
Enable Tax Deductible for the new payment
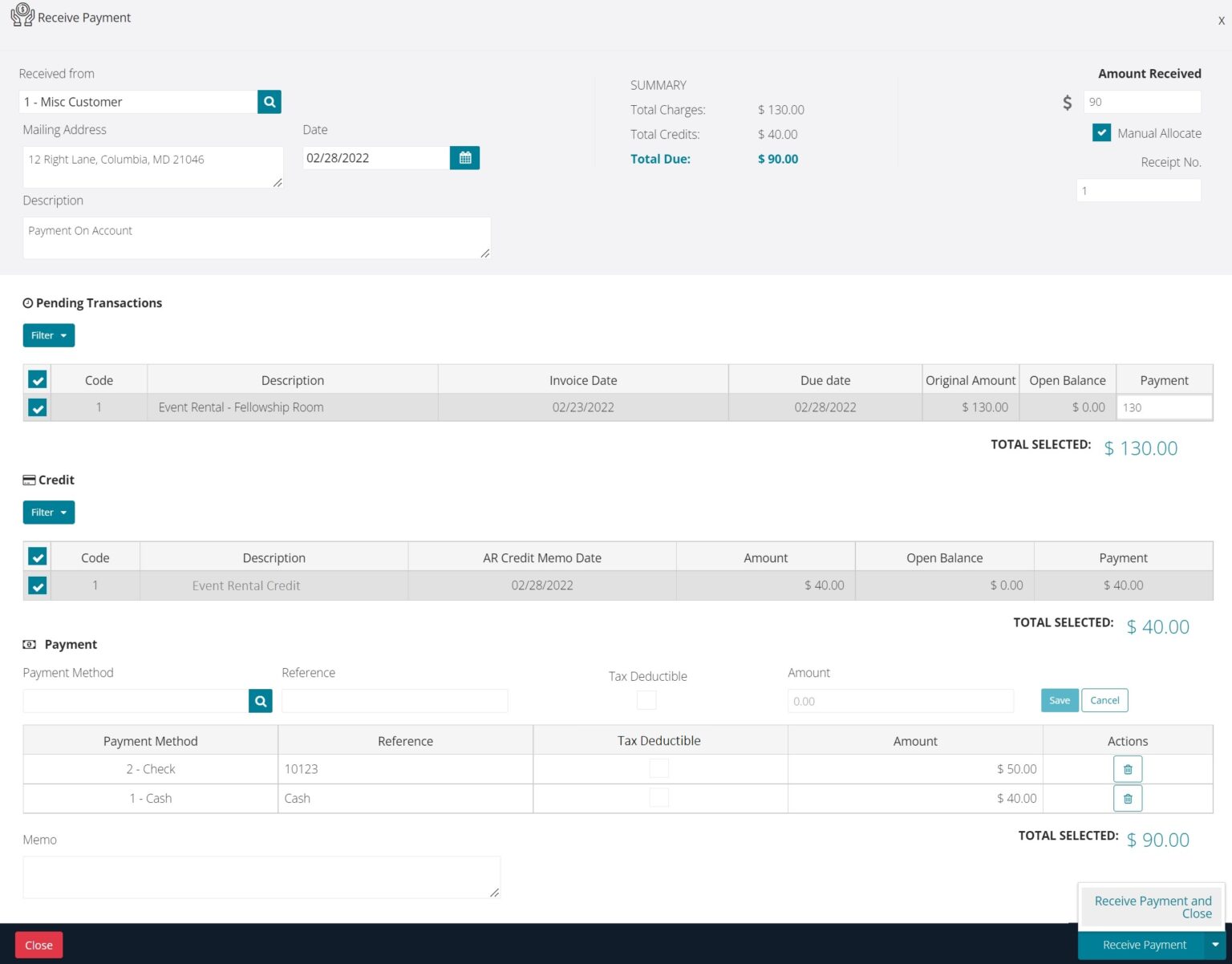point(646,699)
